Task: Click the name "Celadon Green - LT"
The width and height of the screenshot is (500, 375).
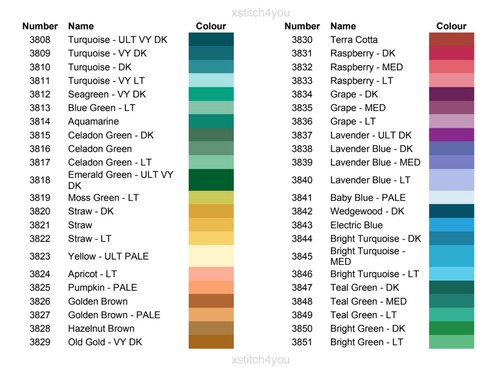Action: [110, 162]
